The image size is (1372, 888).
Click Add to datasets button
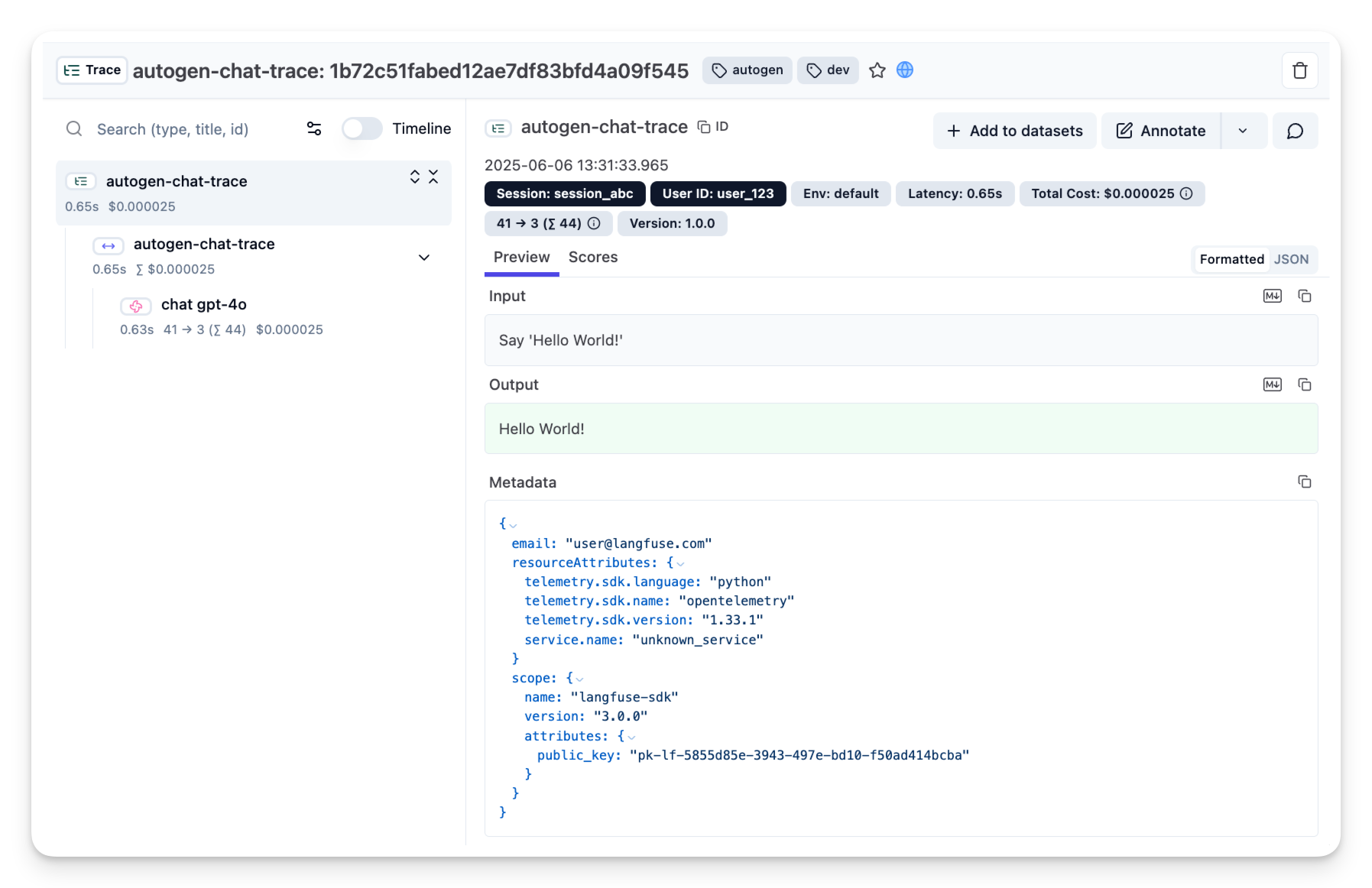pyautogui.click(x=1014, y=131)
